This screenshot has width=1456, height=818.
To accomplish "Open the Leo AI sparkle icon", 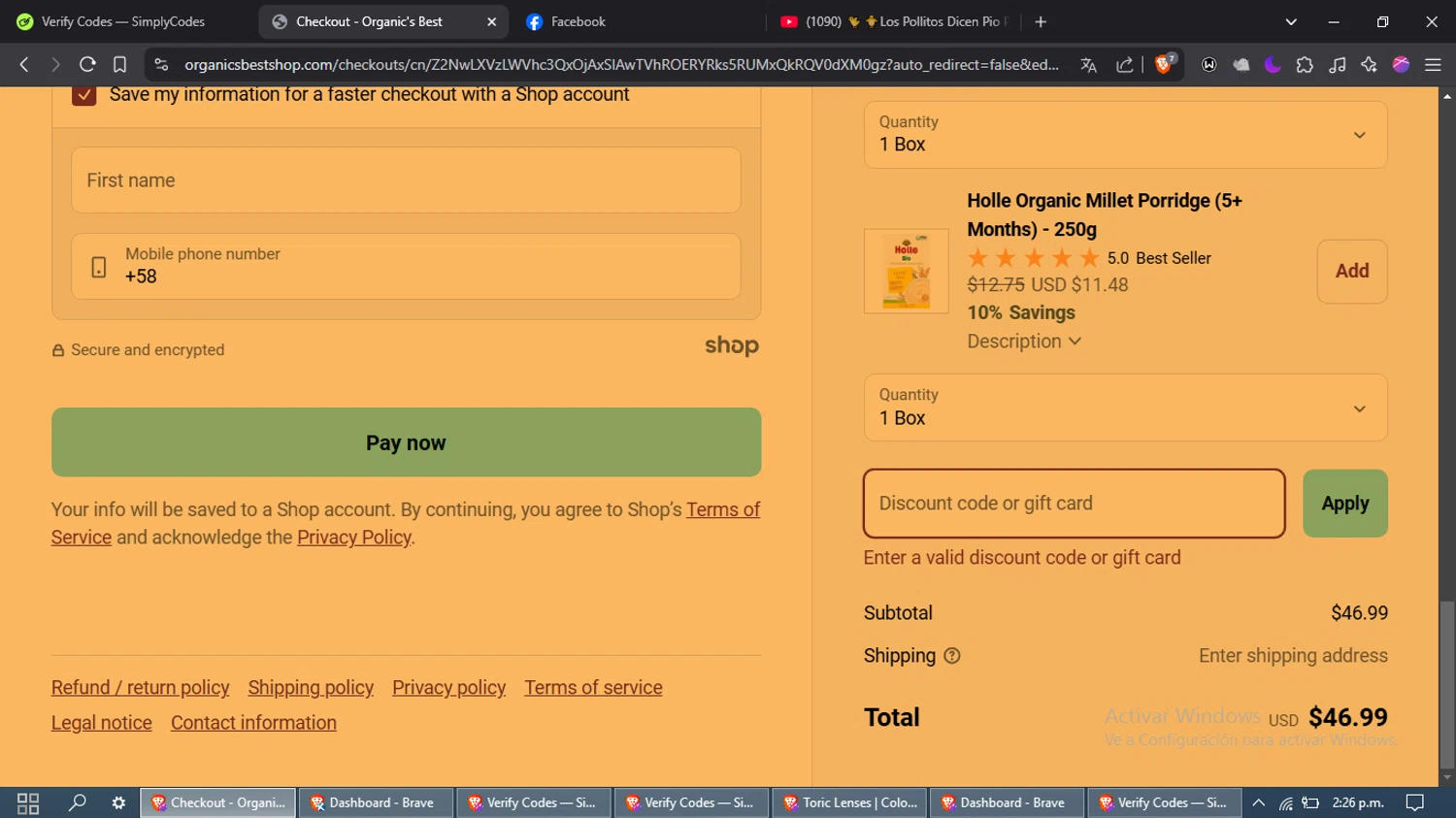I will (x=1369, y=65).
